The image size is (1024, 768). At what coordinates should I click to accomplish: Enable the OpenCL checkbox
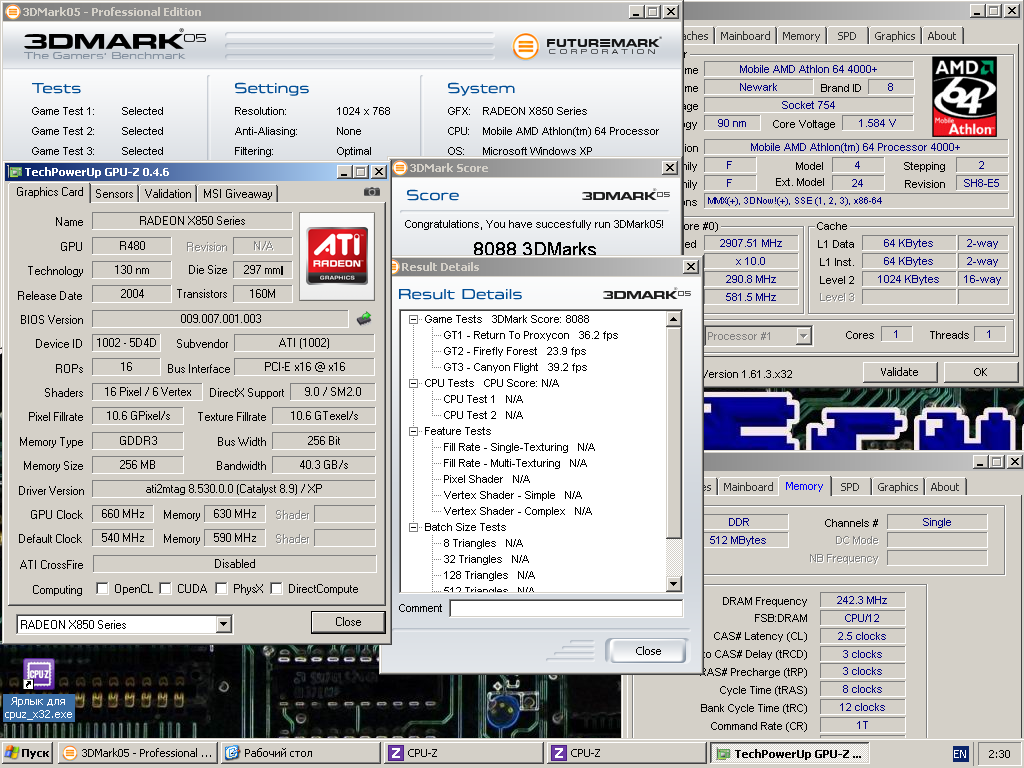pos(102,588)
